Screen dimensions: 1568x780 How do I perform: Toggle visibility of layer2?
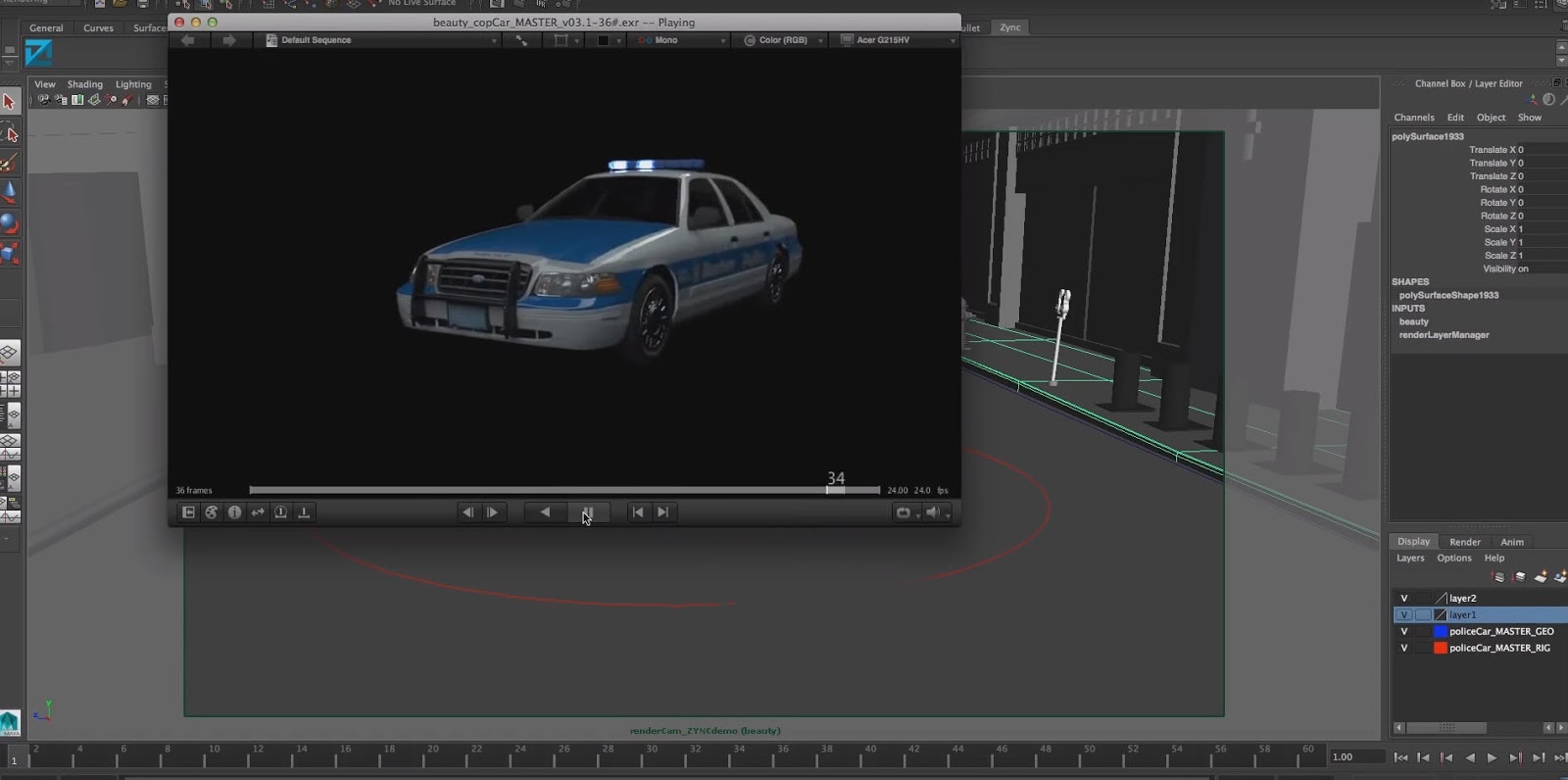click(1403, 599)
